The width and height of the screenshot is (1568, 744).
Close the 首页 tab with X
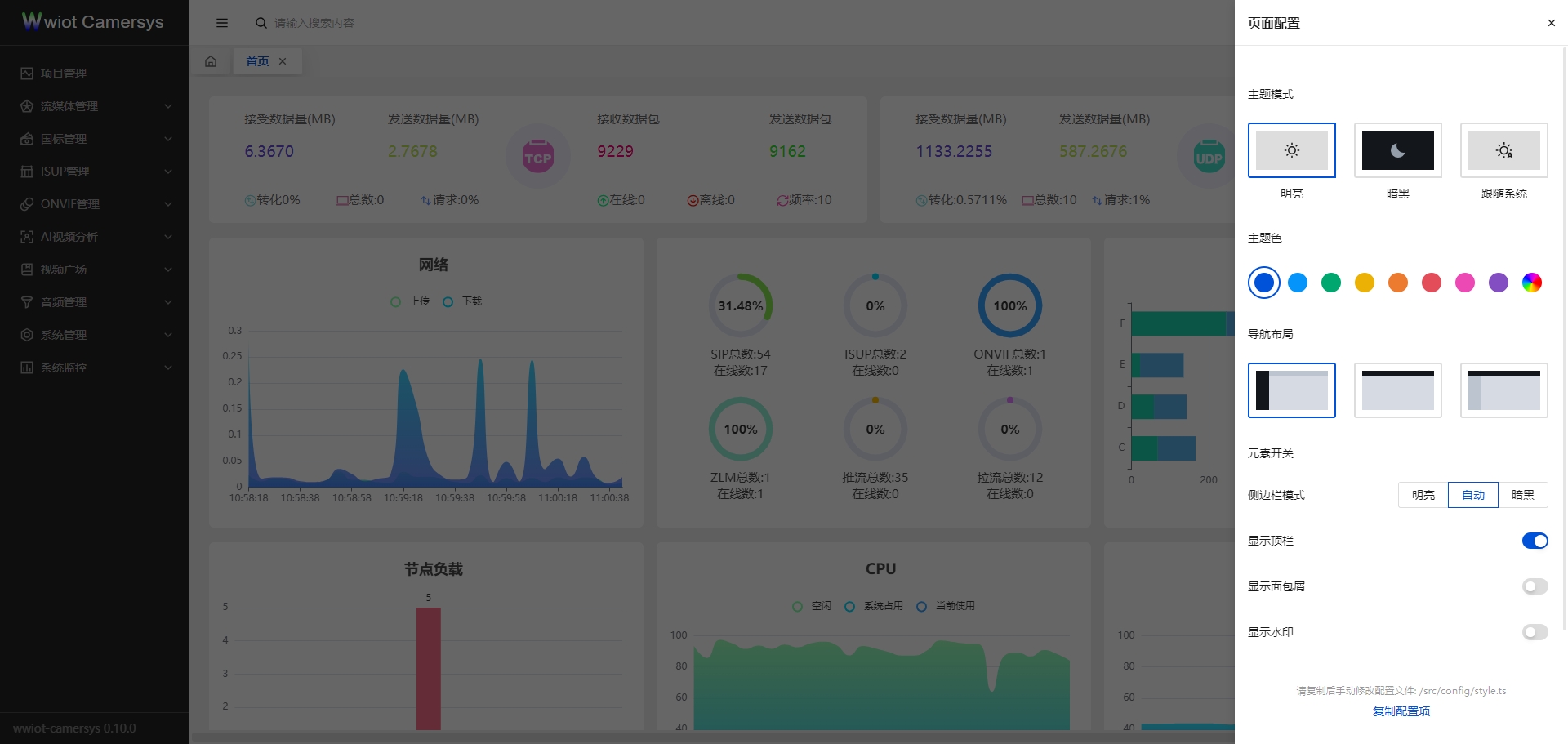click(x=283, y=61)
